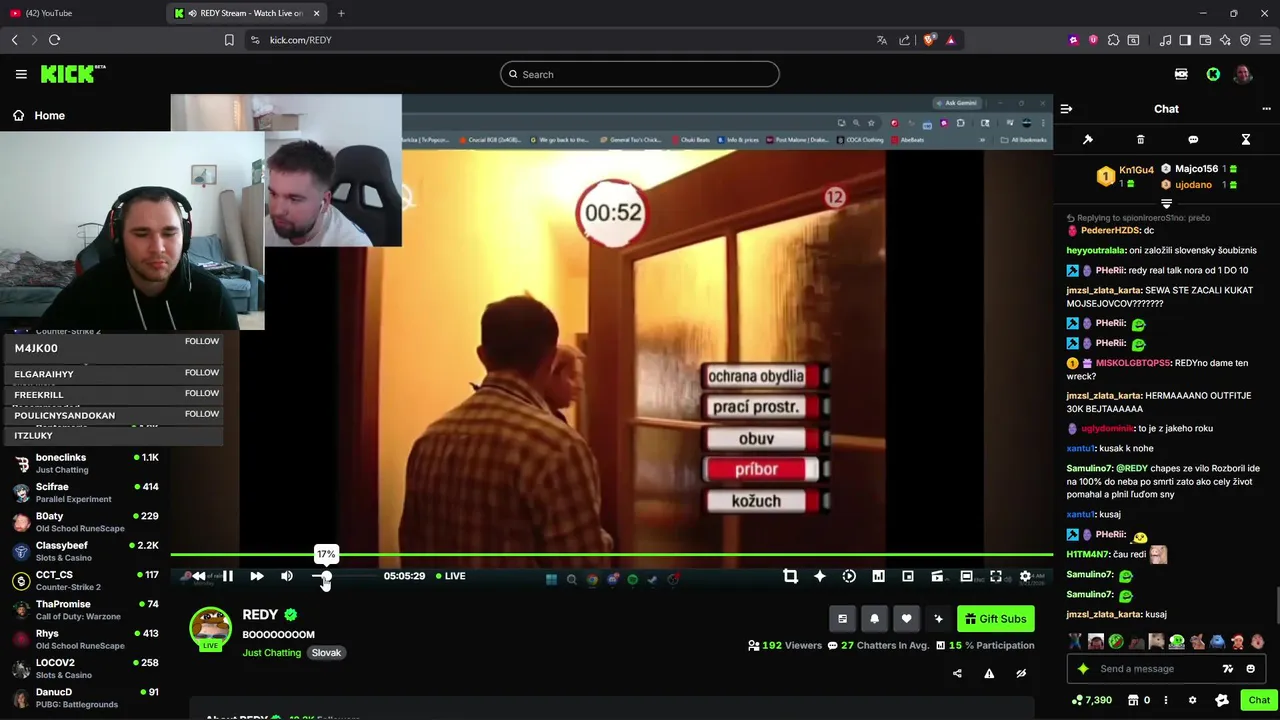Screen dimensions: 1280x720
Task: Show stream stats bars icon
Action: click(x=878, y=576)
